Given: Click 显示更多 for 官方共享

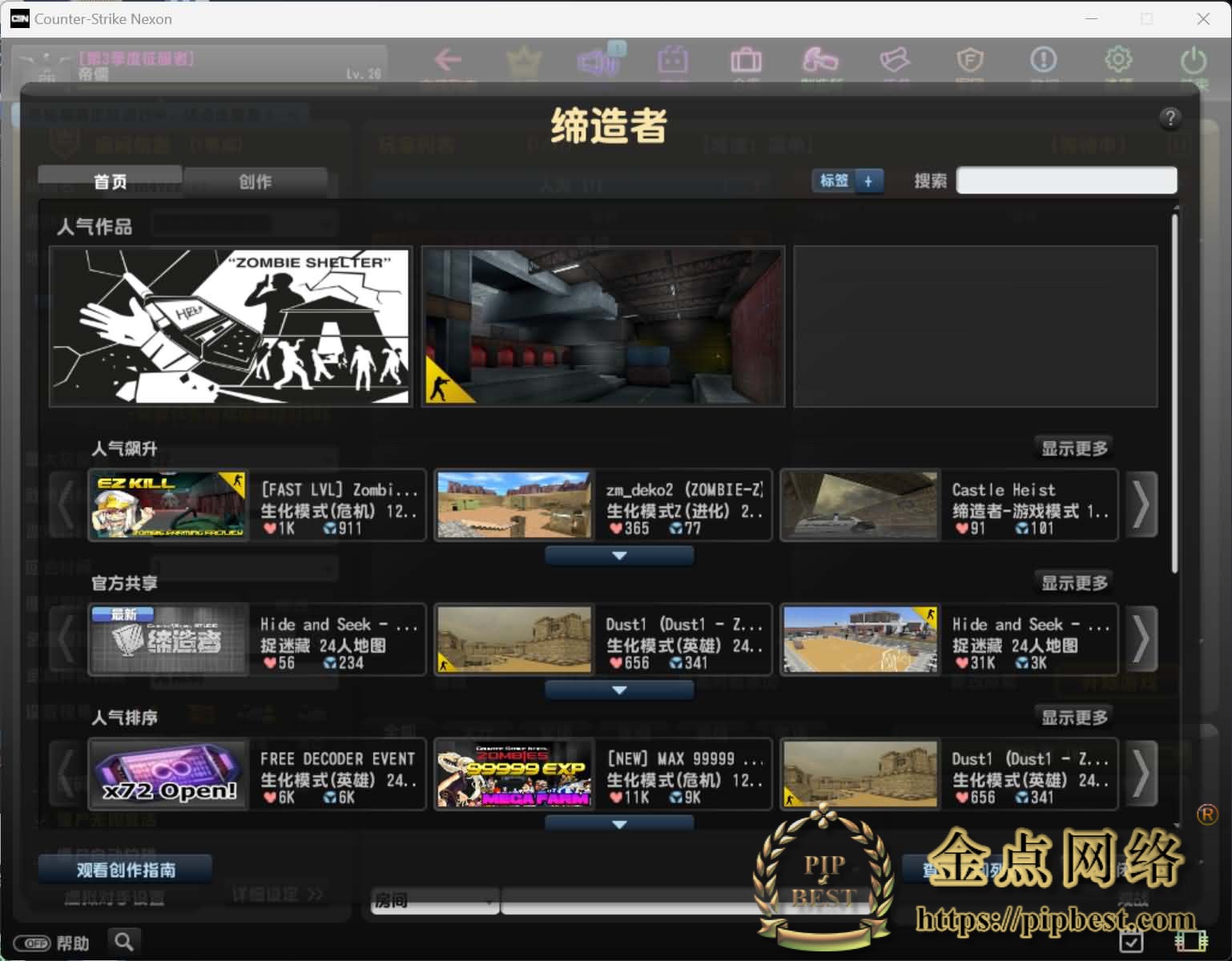Looking at the screenshot, I should [x=1074, y=583].
